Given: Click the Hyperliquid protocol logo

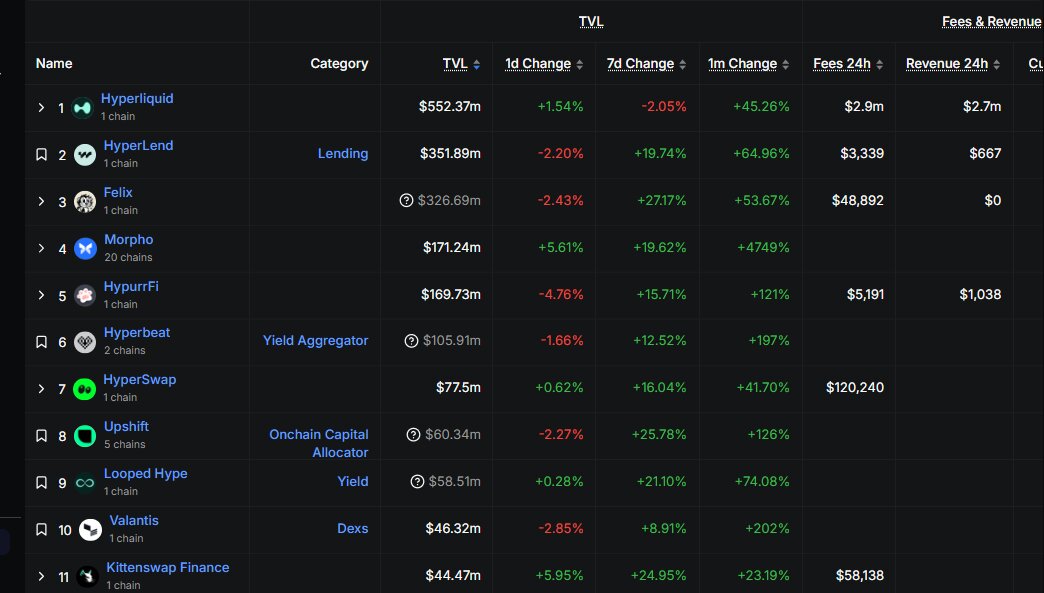Looking at the screenshot, I should 83,108.
